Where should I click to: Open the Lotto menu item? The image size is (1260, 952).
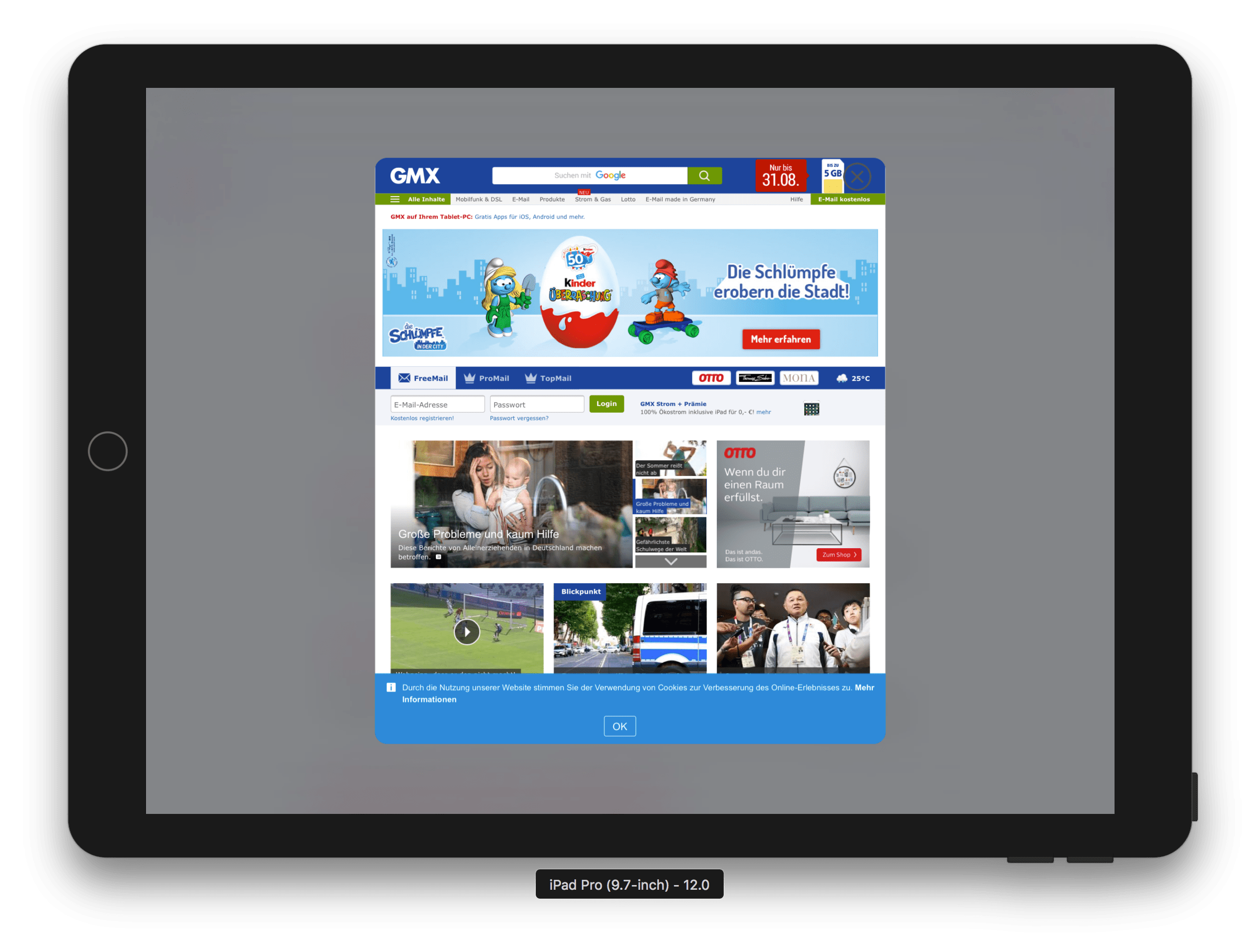pyautogui.click(x=628, y=199)
